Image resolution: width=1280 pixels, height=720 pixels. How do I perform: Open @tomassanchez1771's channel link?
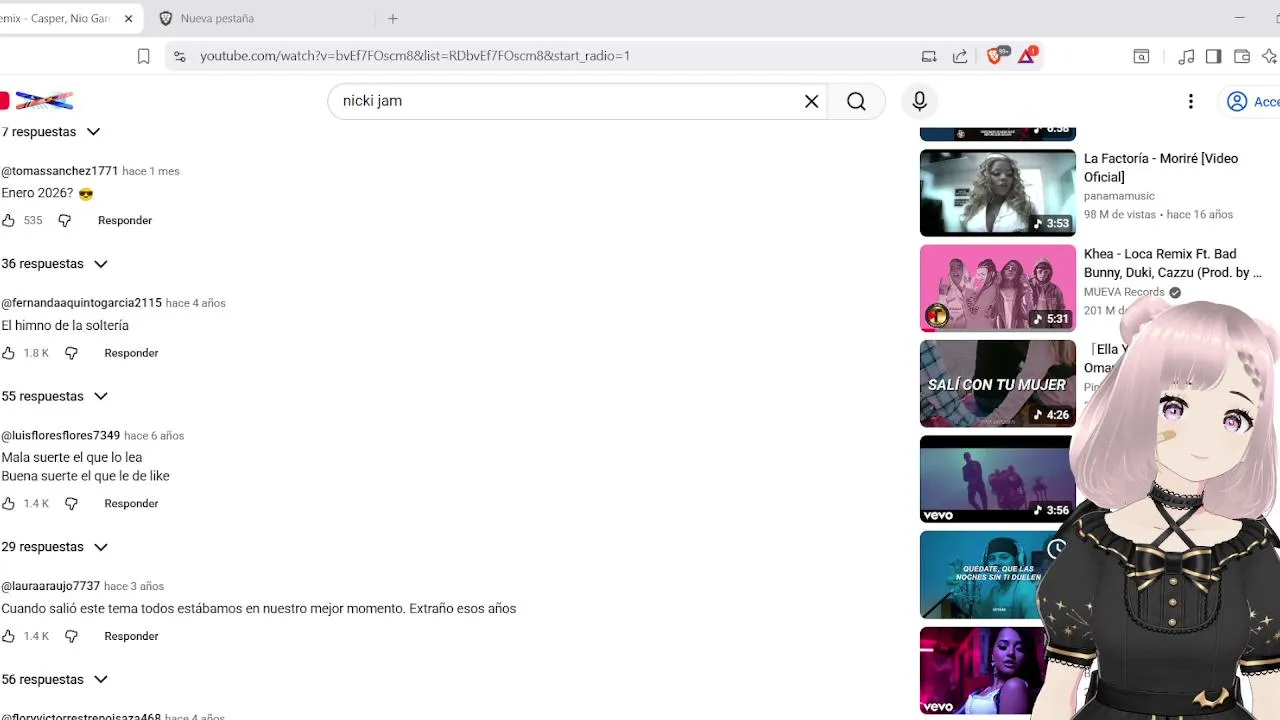(x=60, y=171)
